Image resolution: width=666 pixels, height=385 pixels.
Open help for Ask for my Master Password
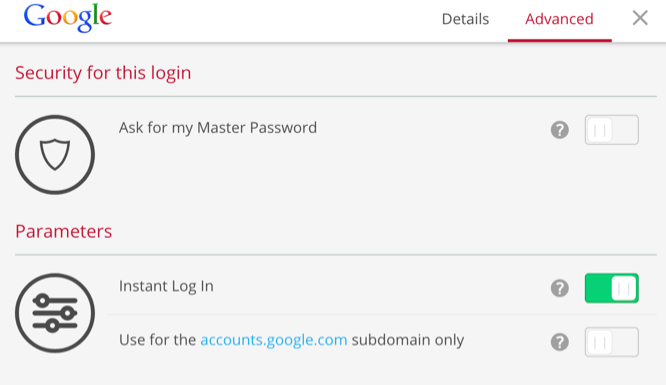(x=560, y=130)
